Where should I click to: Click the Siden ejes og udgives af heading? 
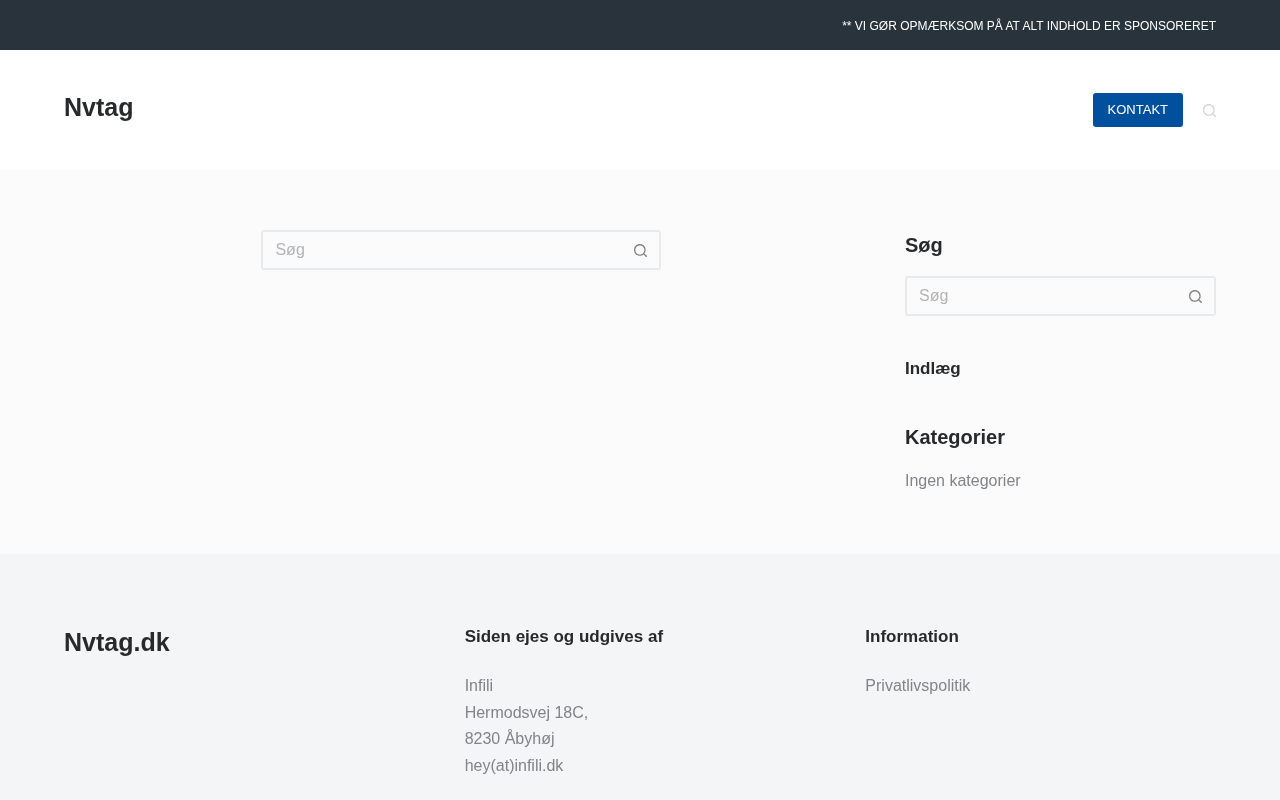coord(563,637)
